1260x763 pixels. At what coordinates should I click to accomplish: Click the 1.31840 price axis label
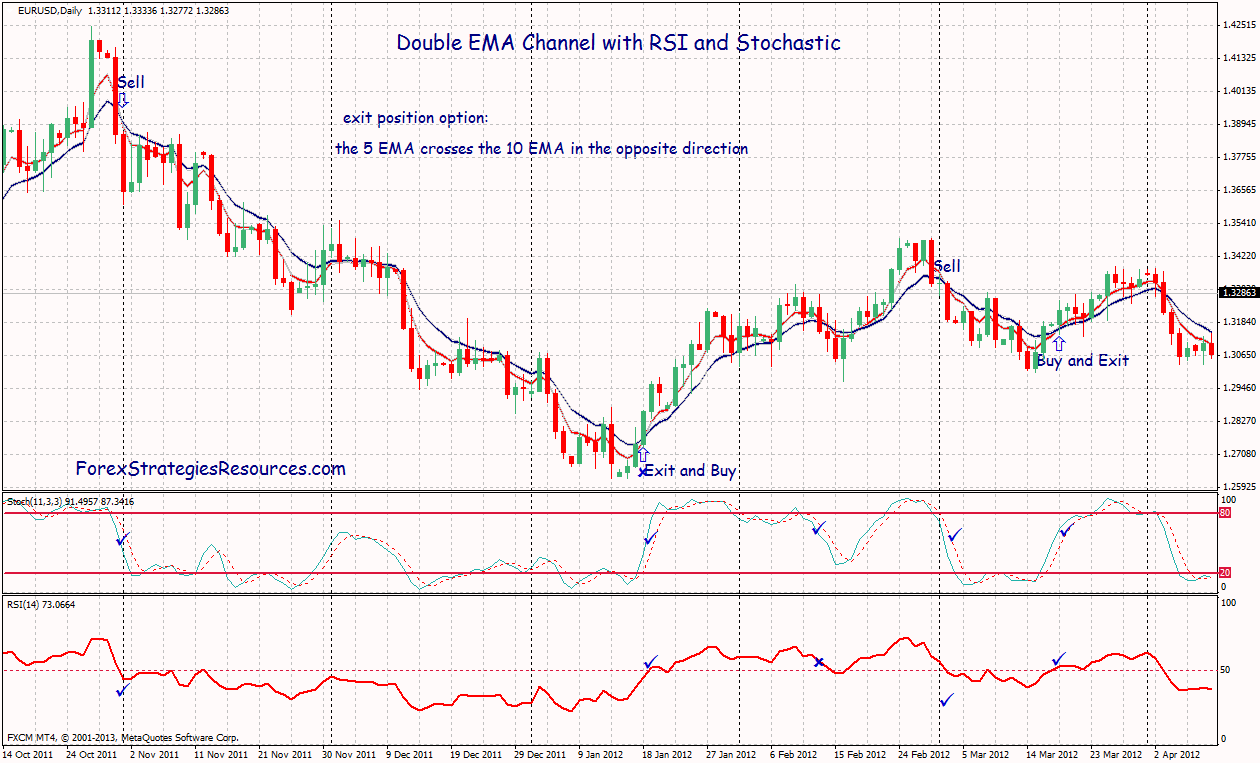[1239, 322]
